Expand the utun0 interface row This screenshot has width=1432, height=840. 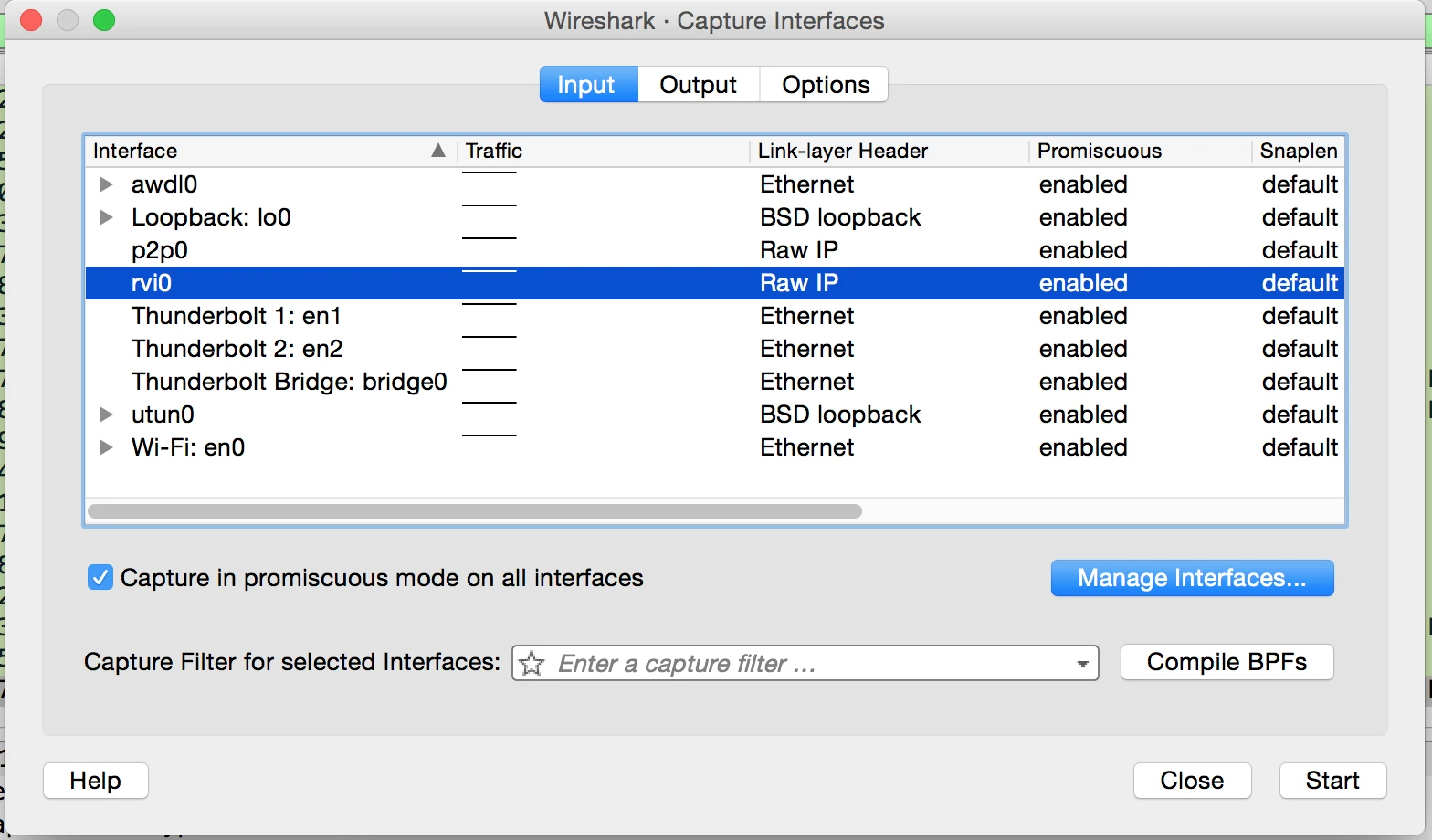pyautogui.click(x=106, y=415)
